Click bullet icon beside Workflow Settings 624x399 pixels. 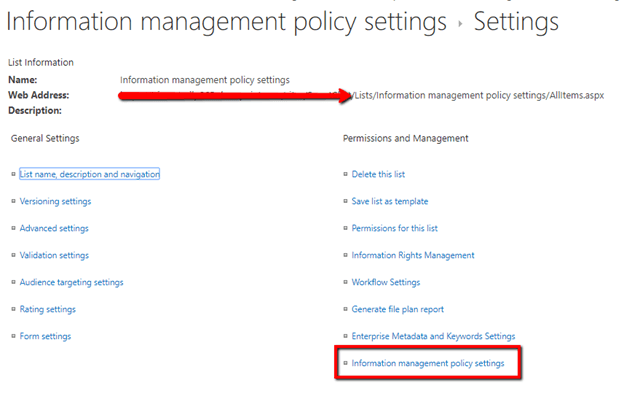tap(345, 282)
